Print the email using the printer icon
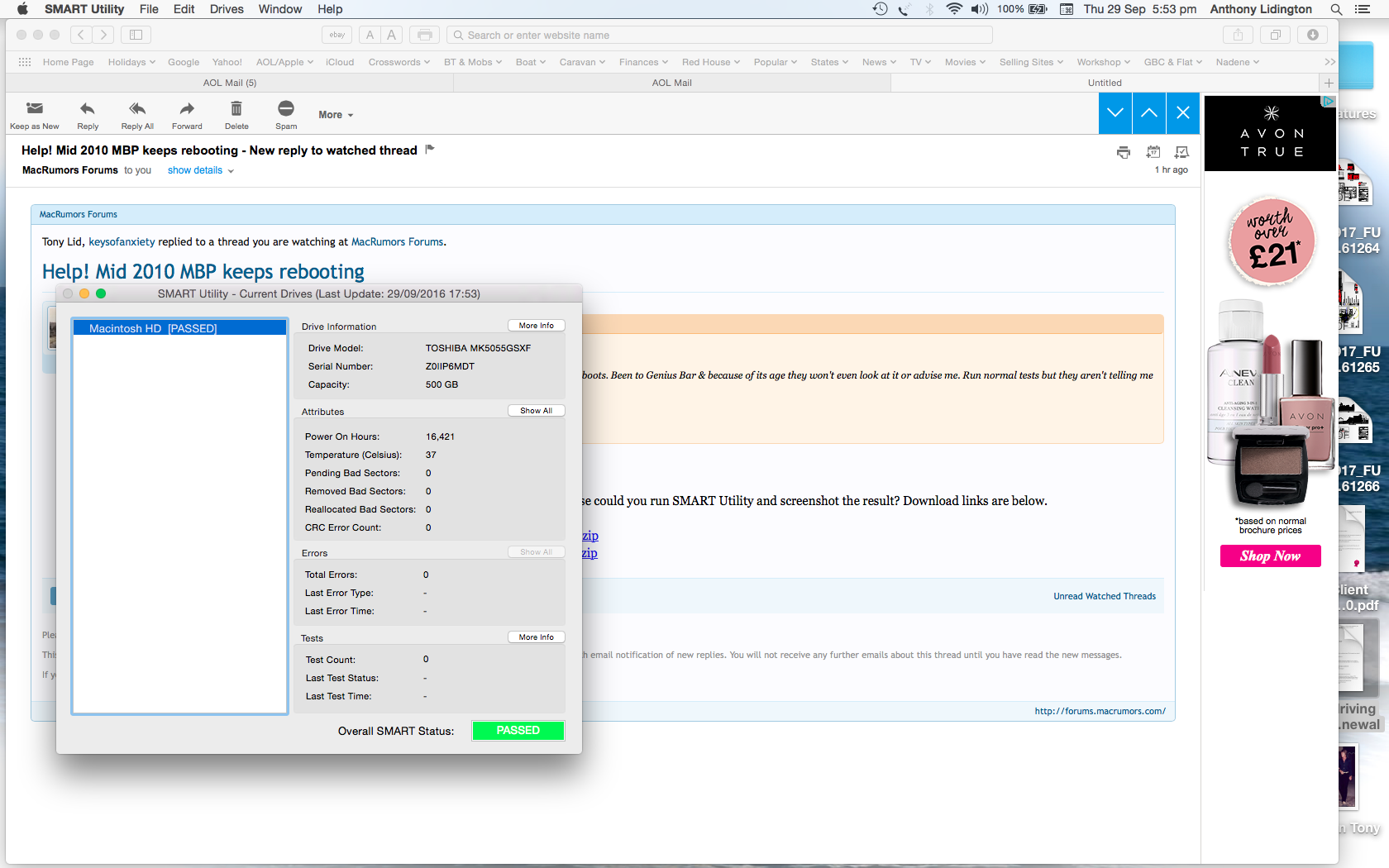The image size is (1389, 868). point(1124,152)
